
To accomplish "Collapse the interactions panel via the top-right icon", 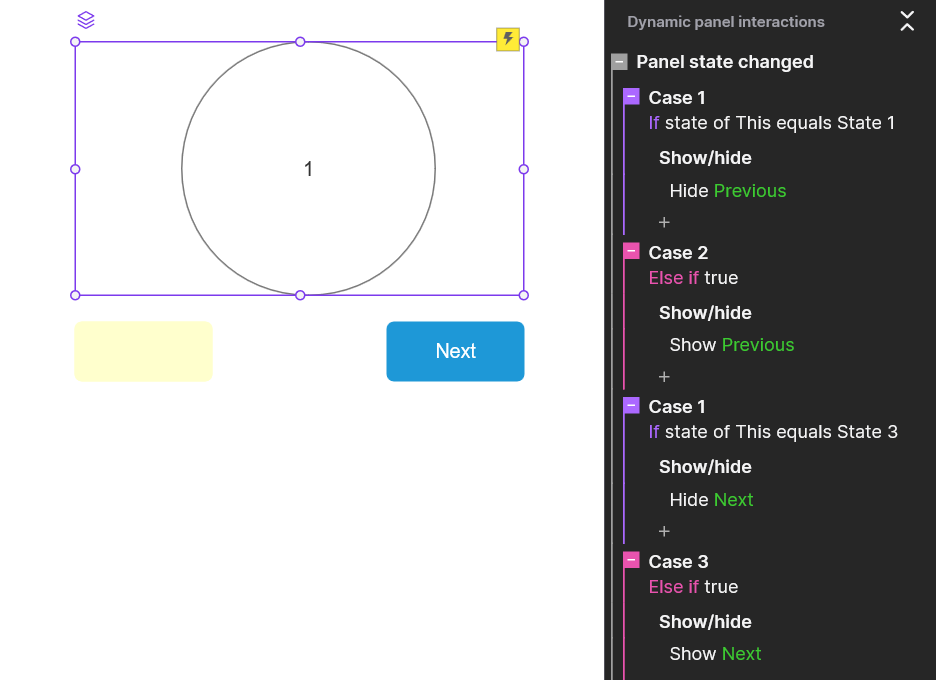I will click(907, 21).
